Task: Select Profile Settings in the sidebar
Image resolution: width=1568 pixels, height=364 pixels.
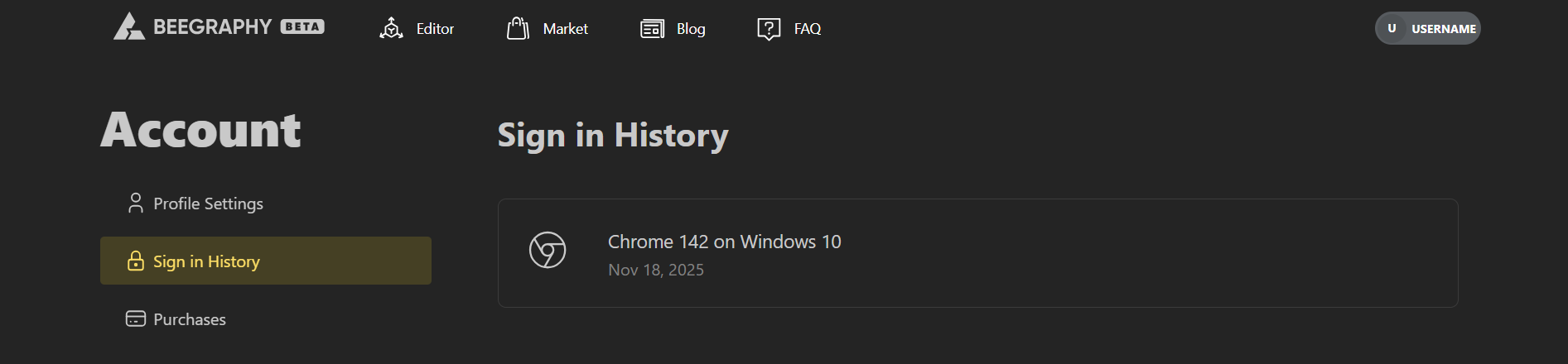Action: pyautogui.click(x=208, y=204)
